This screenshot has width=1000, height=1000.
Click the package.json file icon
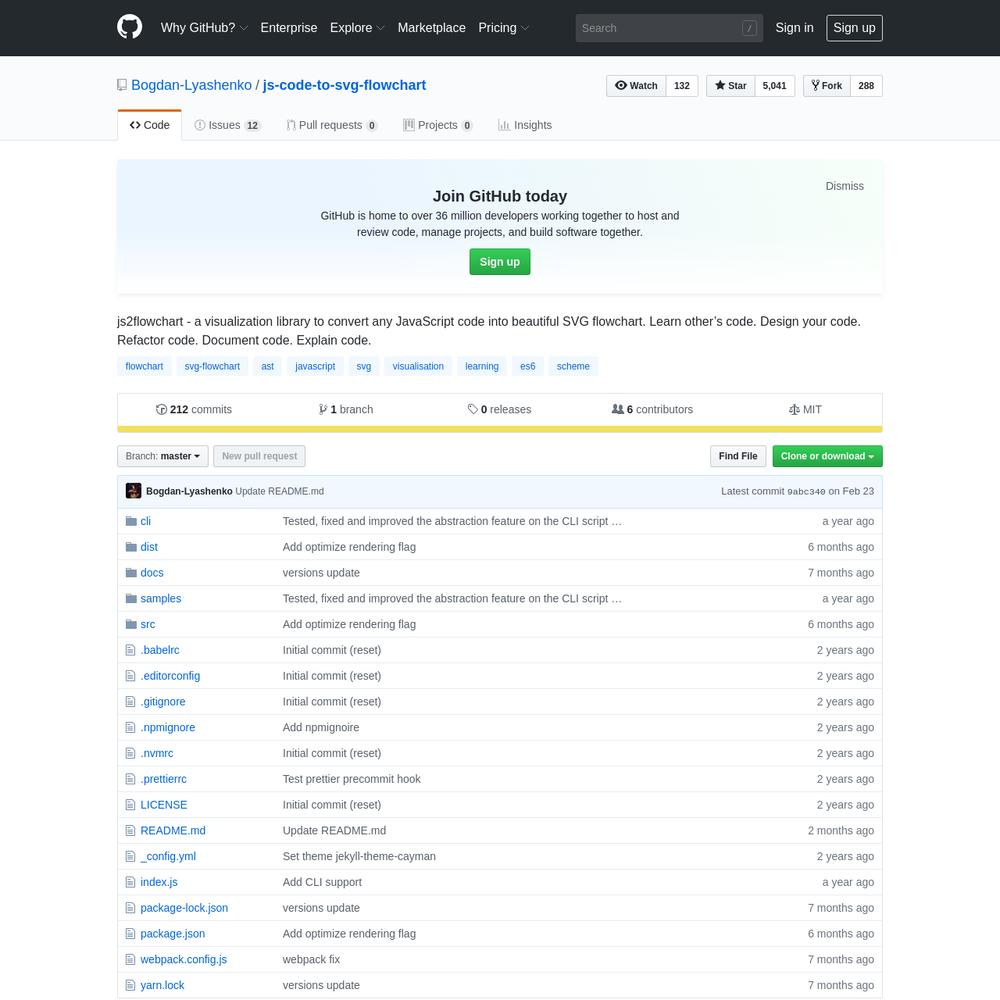(x=131, y=934)
